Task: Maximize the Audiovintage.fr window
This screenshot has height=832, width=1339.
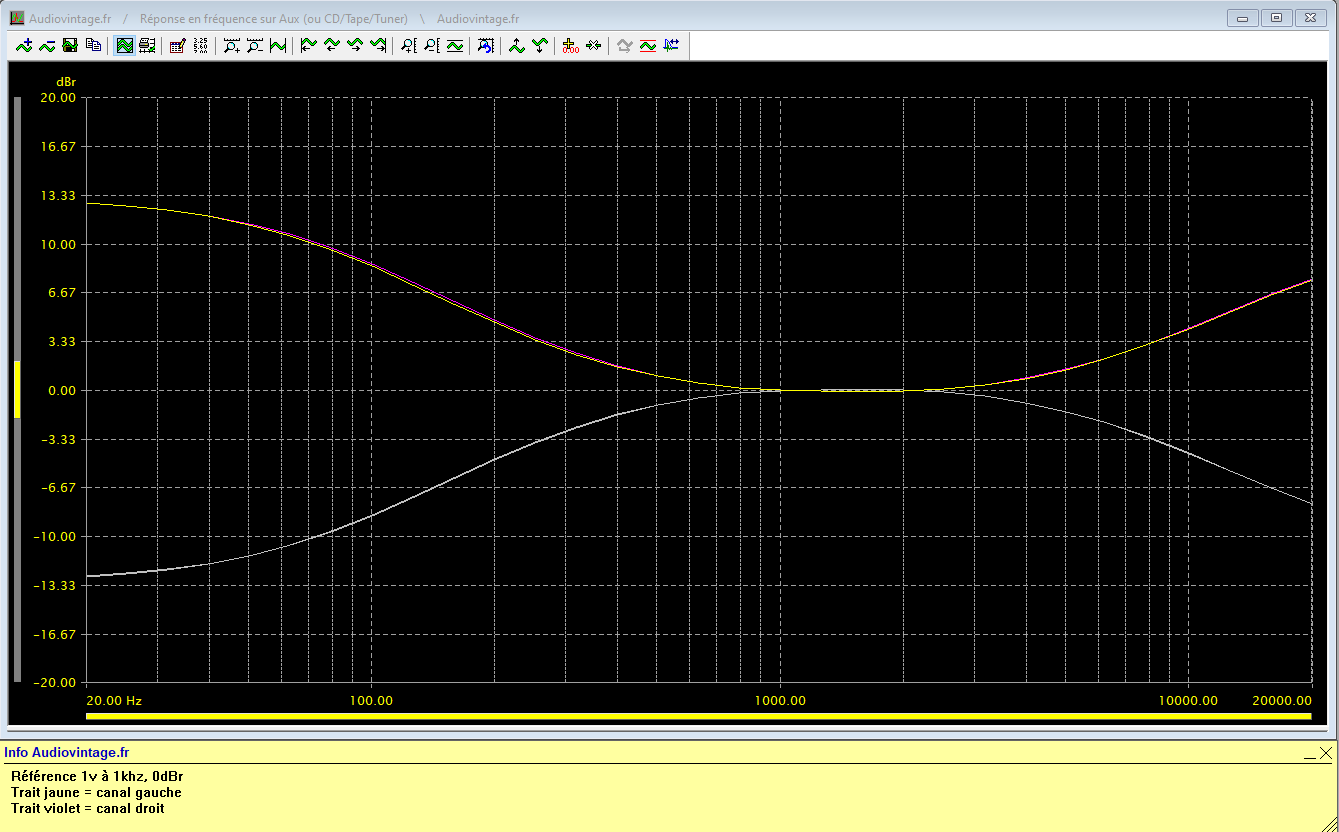Action: point(1276,18)
